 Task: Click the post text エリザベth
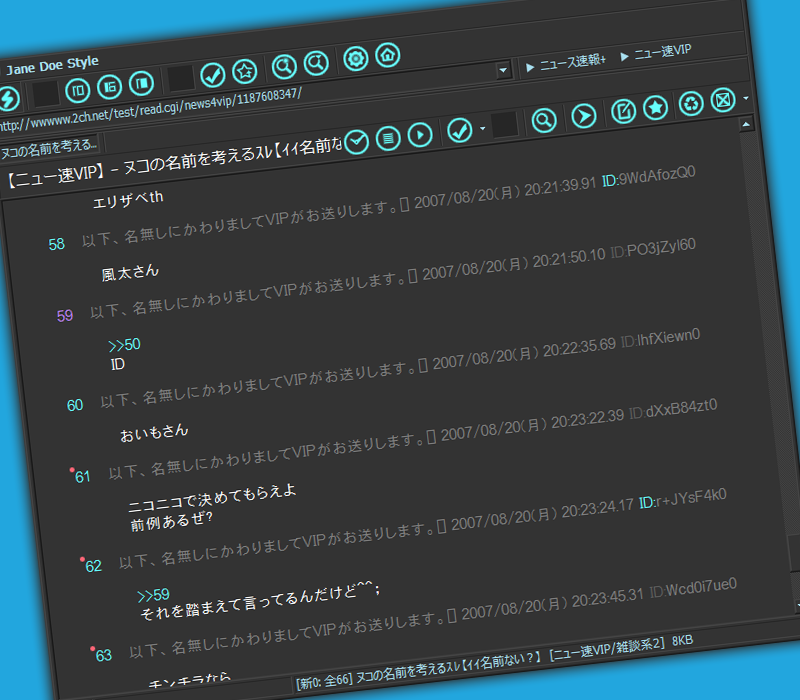pos(128,199)
